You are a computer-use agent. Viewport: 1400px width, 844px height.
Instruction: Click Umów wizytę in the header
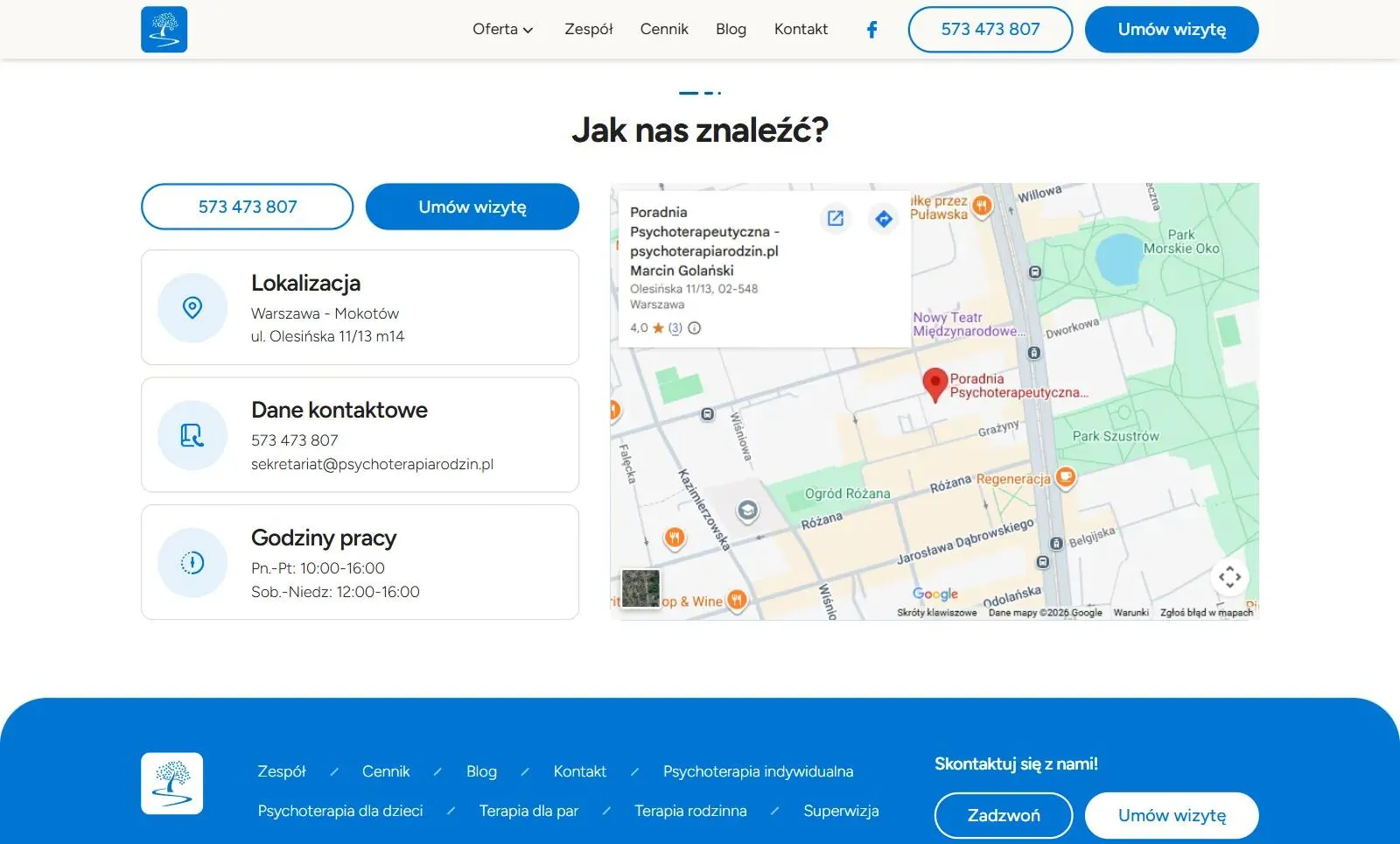click(1172, 30)
